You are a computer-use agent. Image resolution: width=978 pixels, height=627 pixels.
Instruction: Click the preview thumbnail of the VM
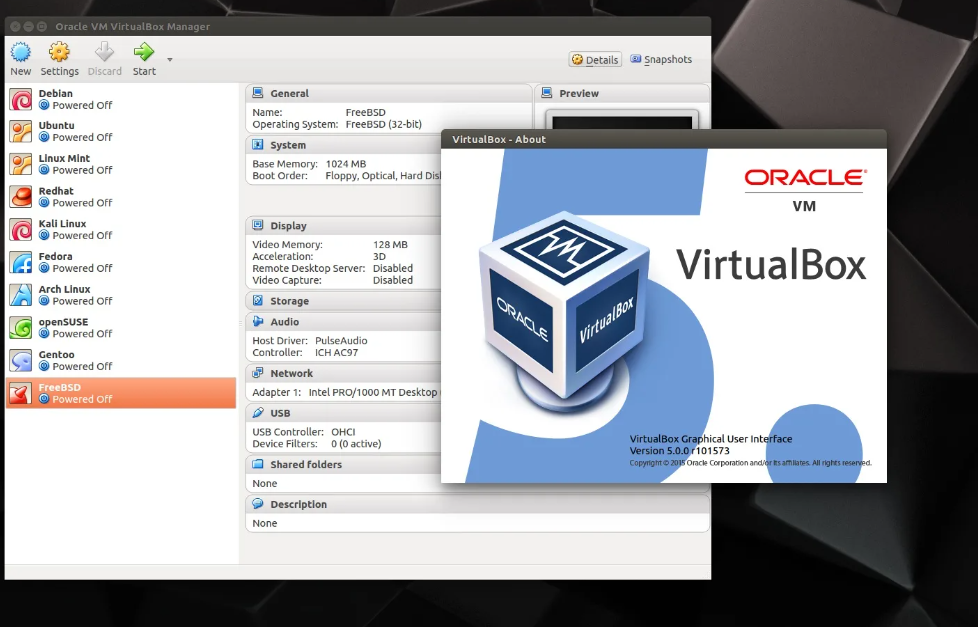622,120
